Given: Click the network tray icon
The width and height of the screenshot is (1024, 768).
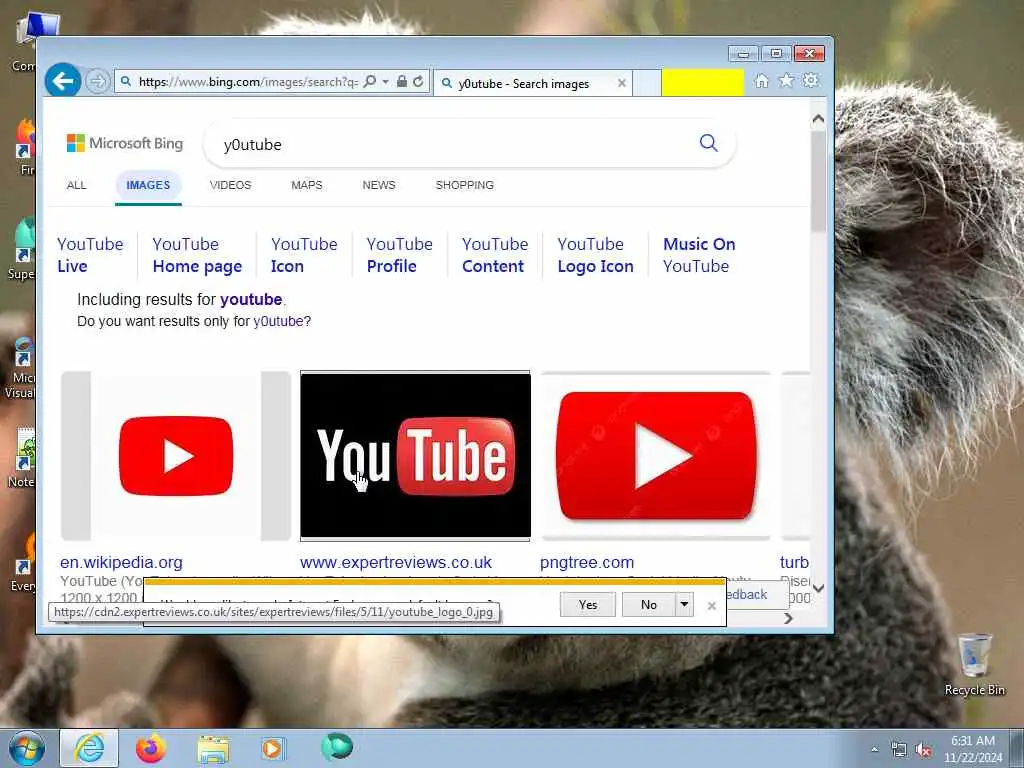Looking at the screenshot, I should tap(899, 750).
